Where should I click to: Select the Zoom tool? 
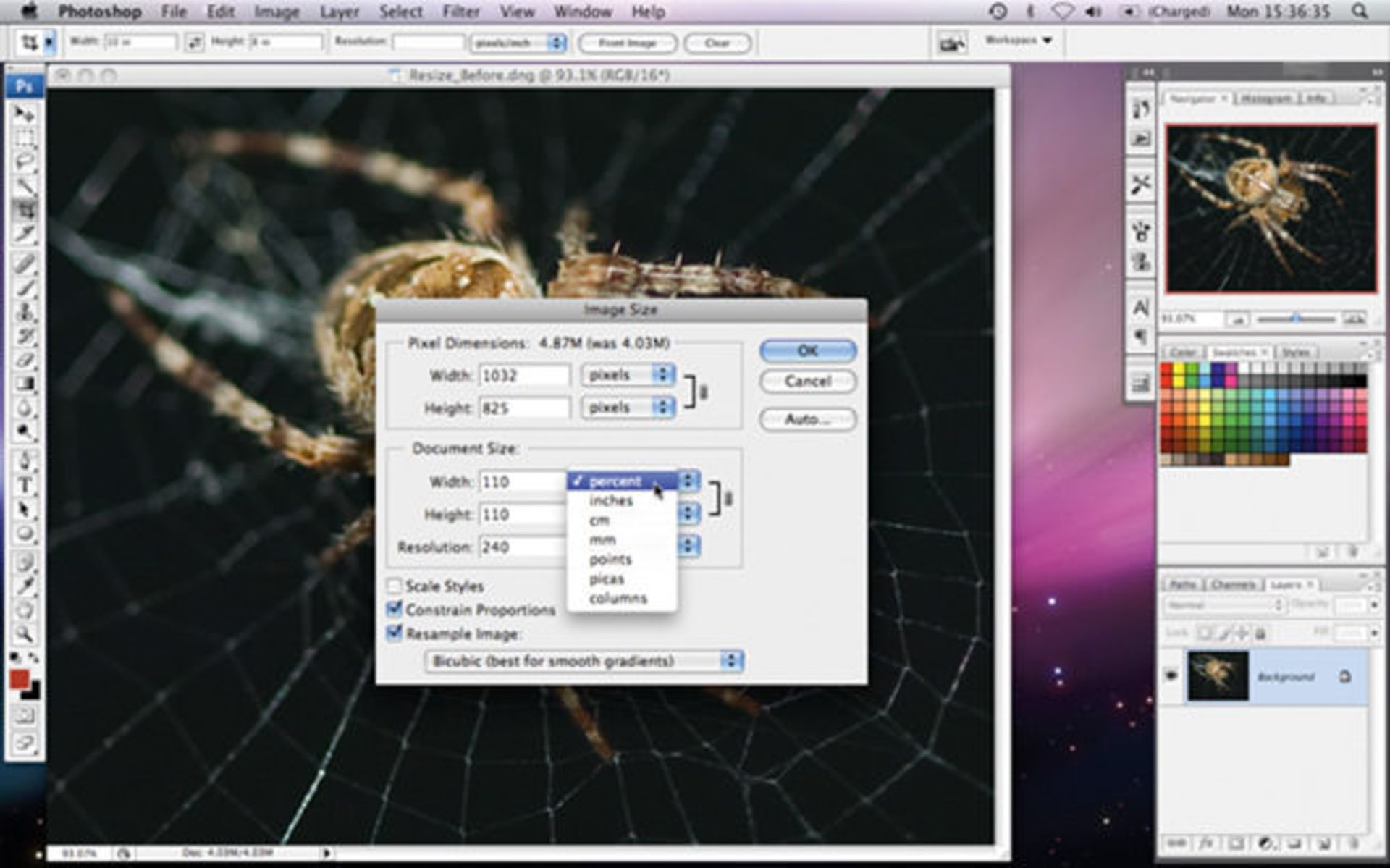[x=25, y=634]
